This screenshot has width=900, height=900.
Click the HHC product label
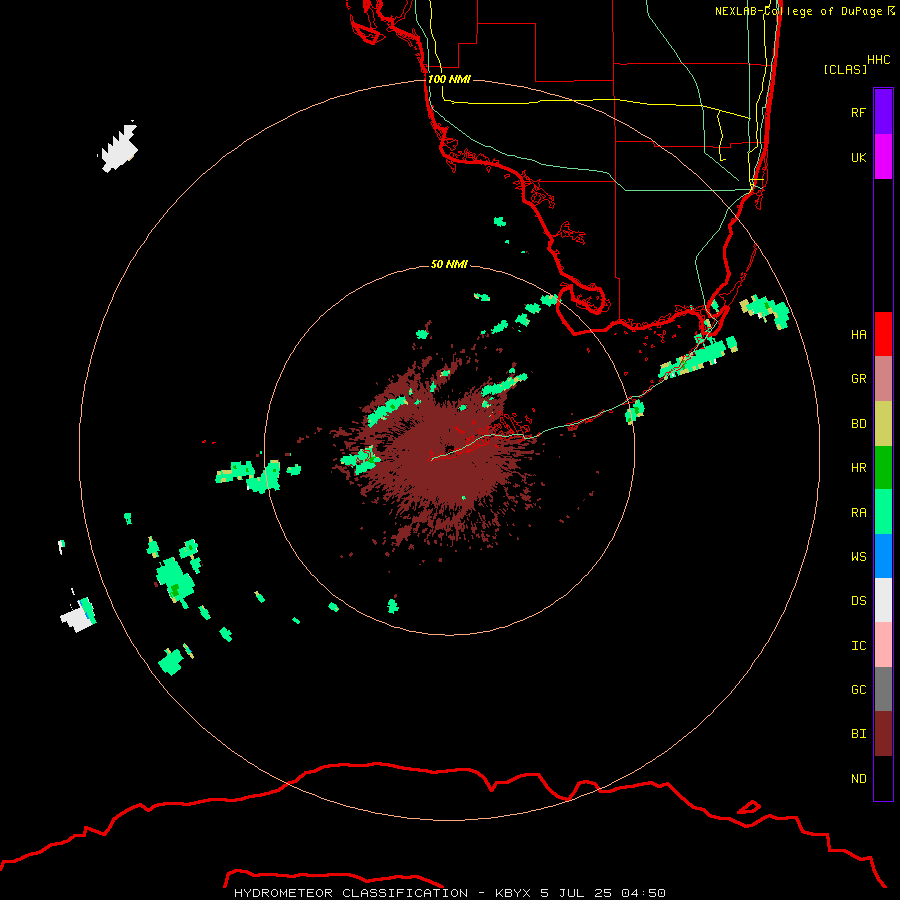point(879,60)
